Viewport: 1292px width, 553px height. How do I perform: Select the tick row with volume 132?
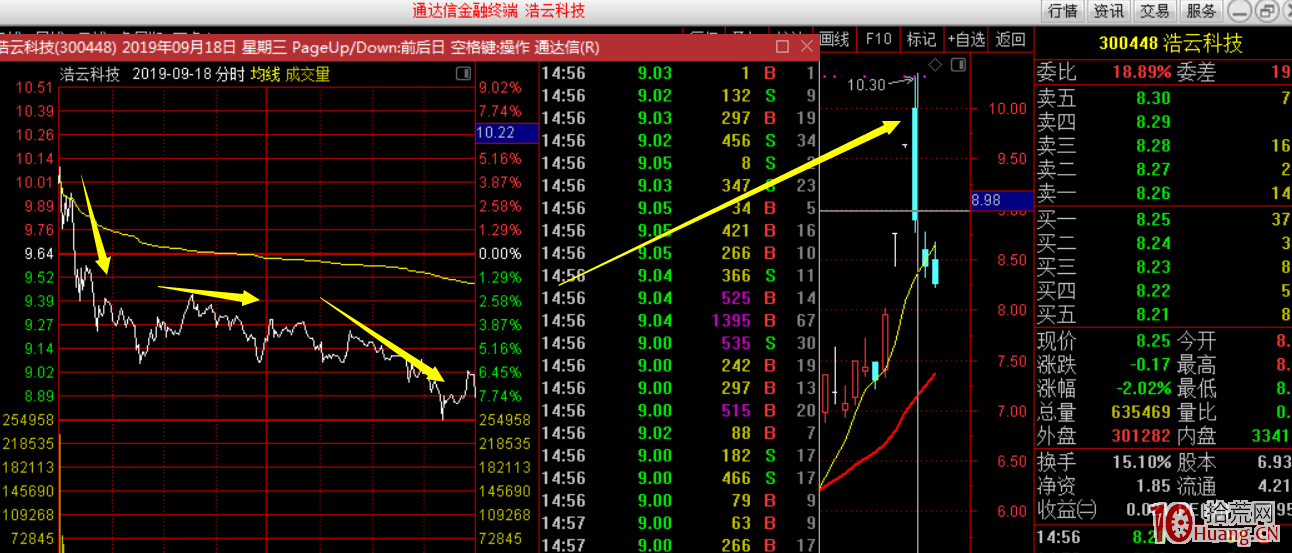[x=679, y=96]
